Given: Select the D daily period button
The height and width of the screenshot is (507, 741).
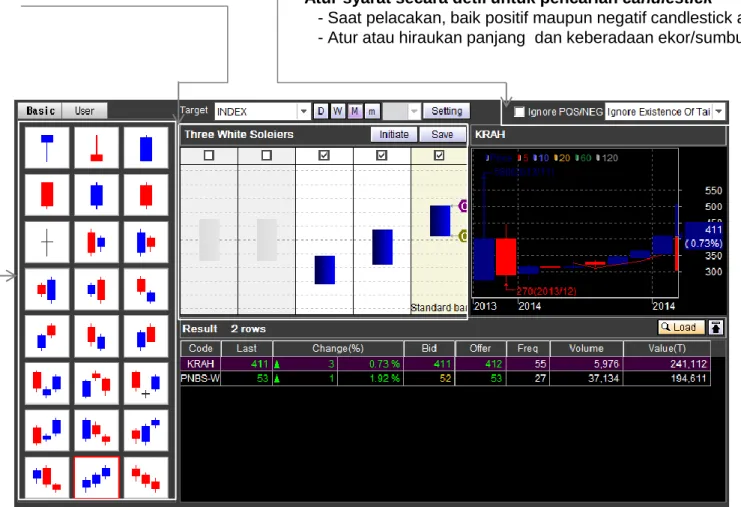Looking at the screenshot, I should (321, 112).
